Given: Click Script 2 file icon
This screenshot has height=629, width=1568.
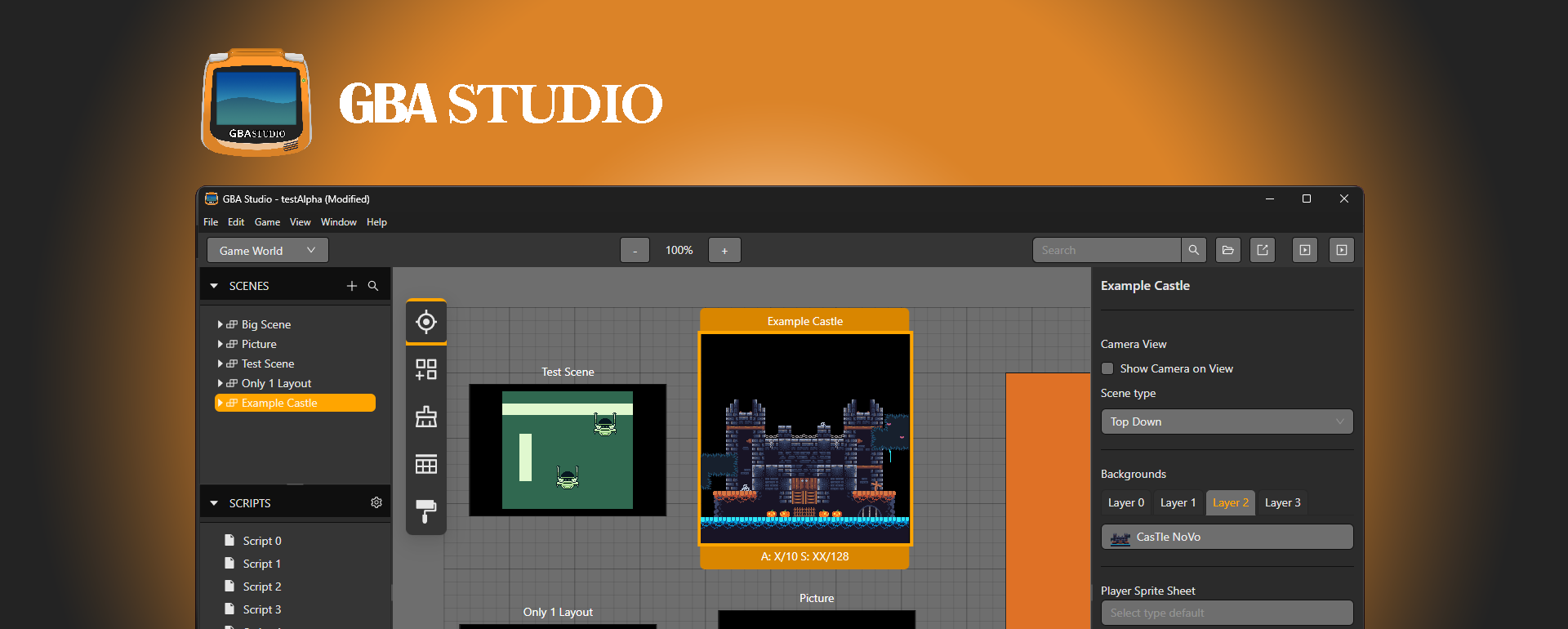Looking at the screenshot, I should [229, 586].
